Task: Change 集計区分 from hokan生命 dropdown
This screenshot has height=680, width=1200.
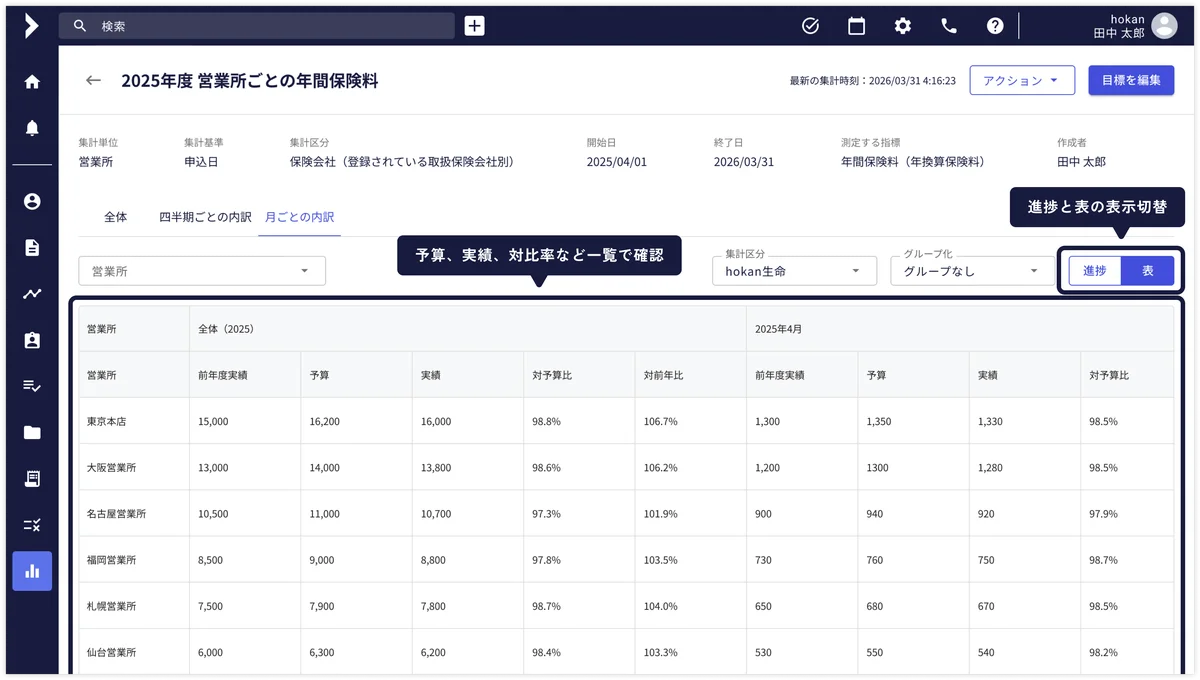Action: (x=794, y=270)
